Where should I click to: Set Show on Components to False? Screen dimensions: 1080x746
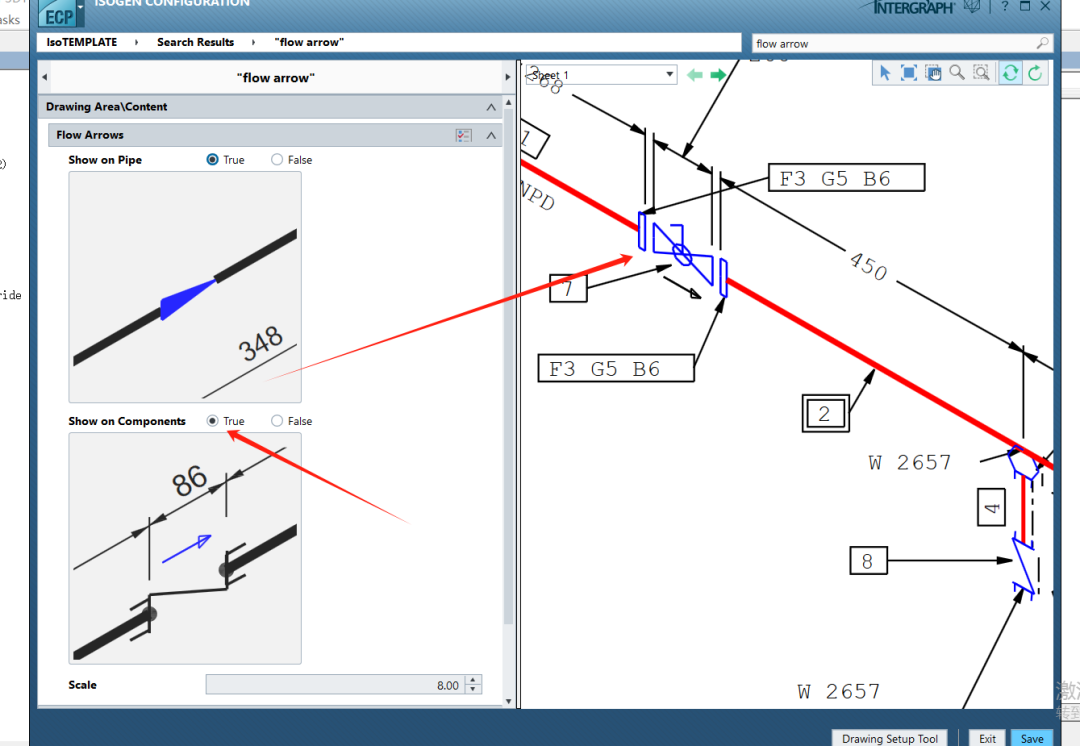277,420
